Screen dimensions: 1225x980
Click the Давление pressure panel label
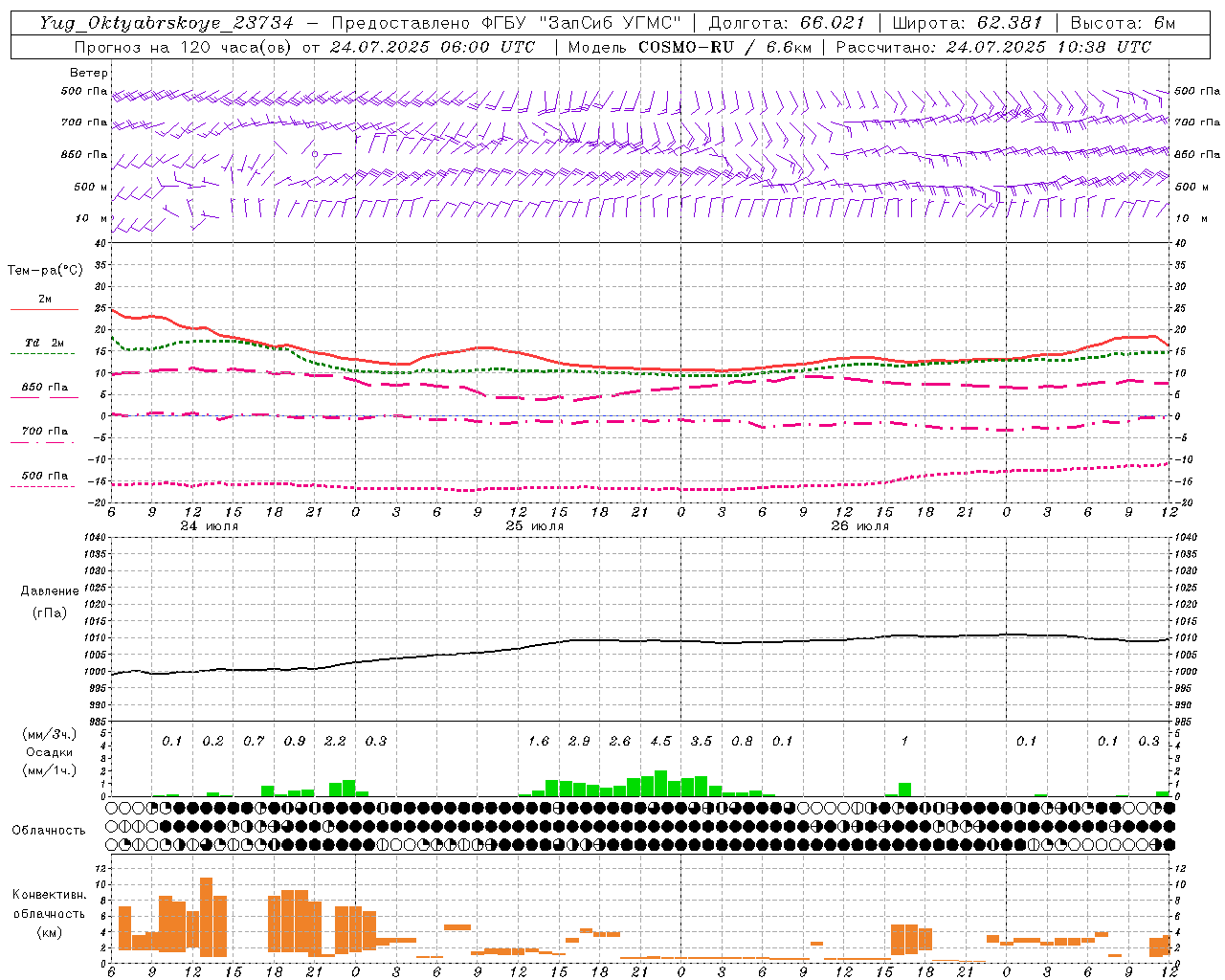pyautogui.click(x=50, y=591)
